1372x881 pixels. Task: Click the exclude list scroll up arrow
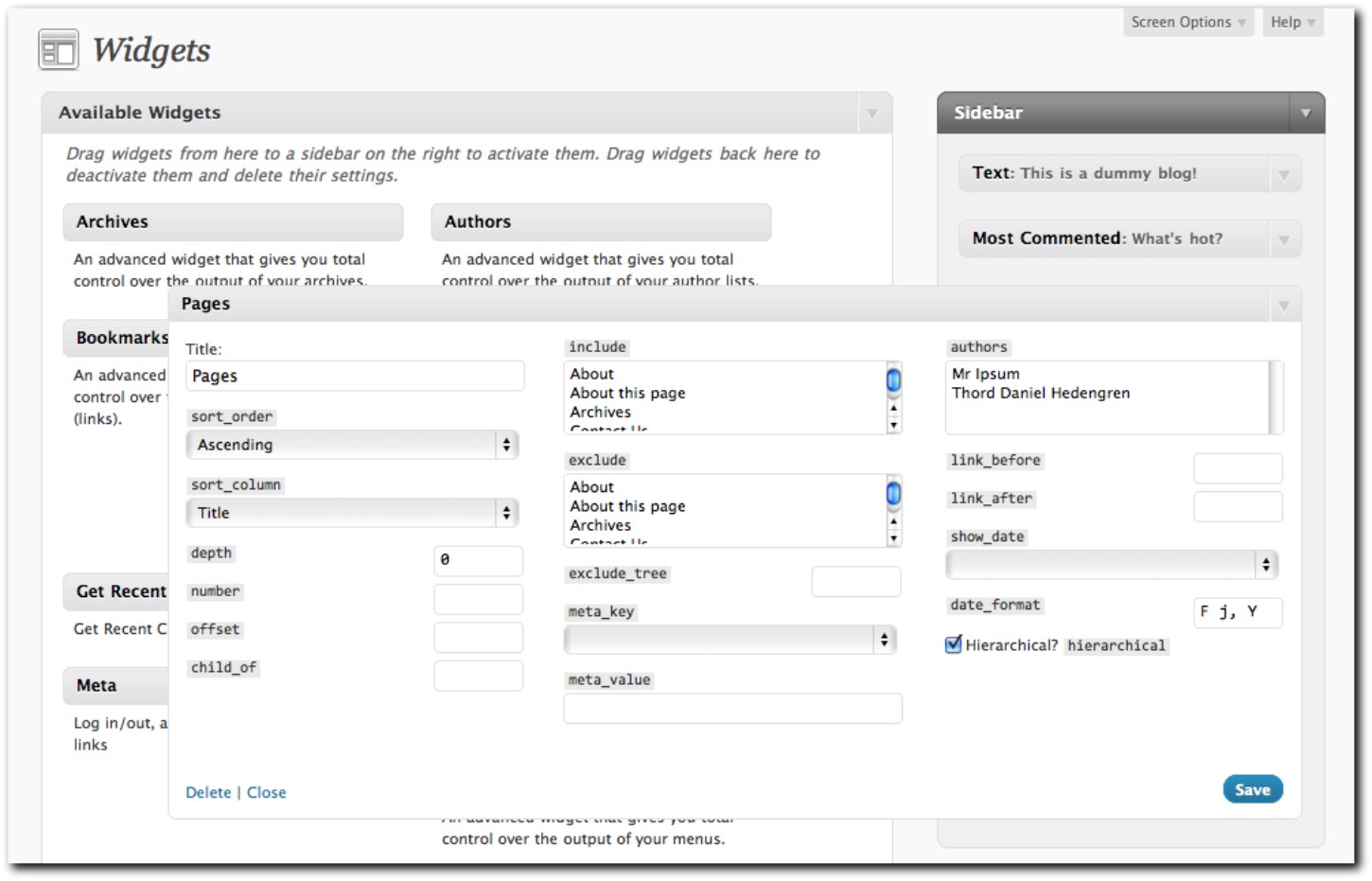893,521
